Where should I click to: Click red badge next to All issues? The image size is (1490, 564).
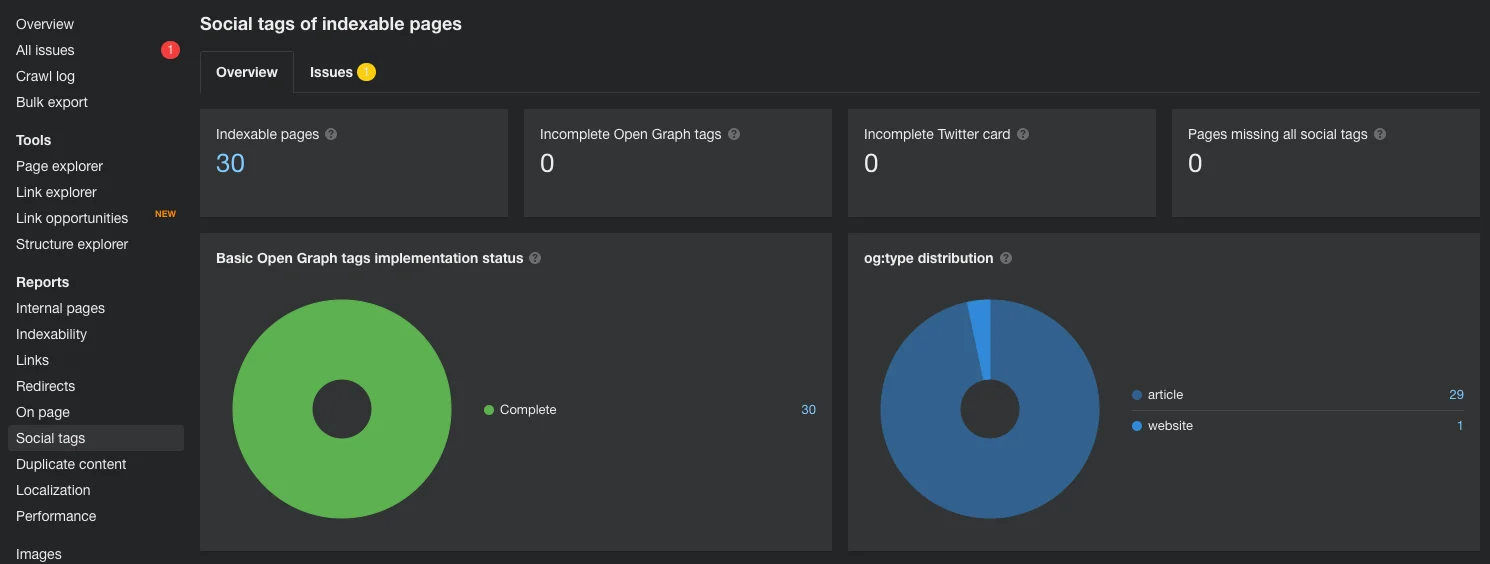170,50
